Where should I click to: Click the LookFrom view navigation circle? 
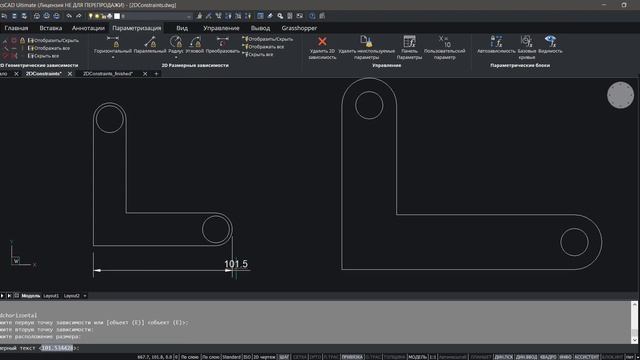pyautogui.click(x=620, y=95)
